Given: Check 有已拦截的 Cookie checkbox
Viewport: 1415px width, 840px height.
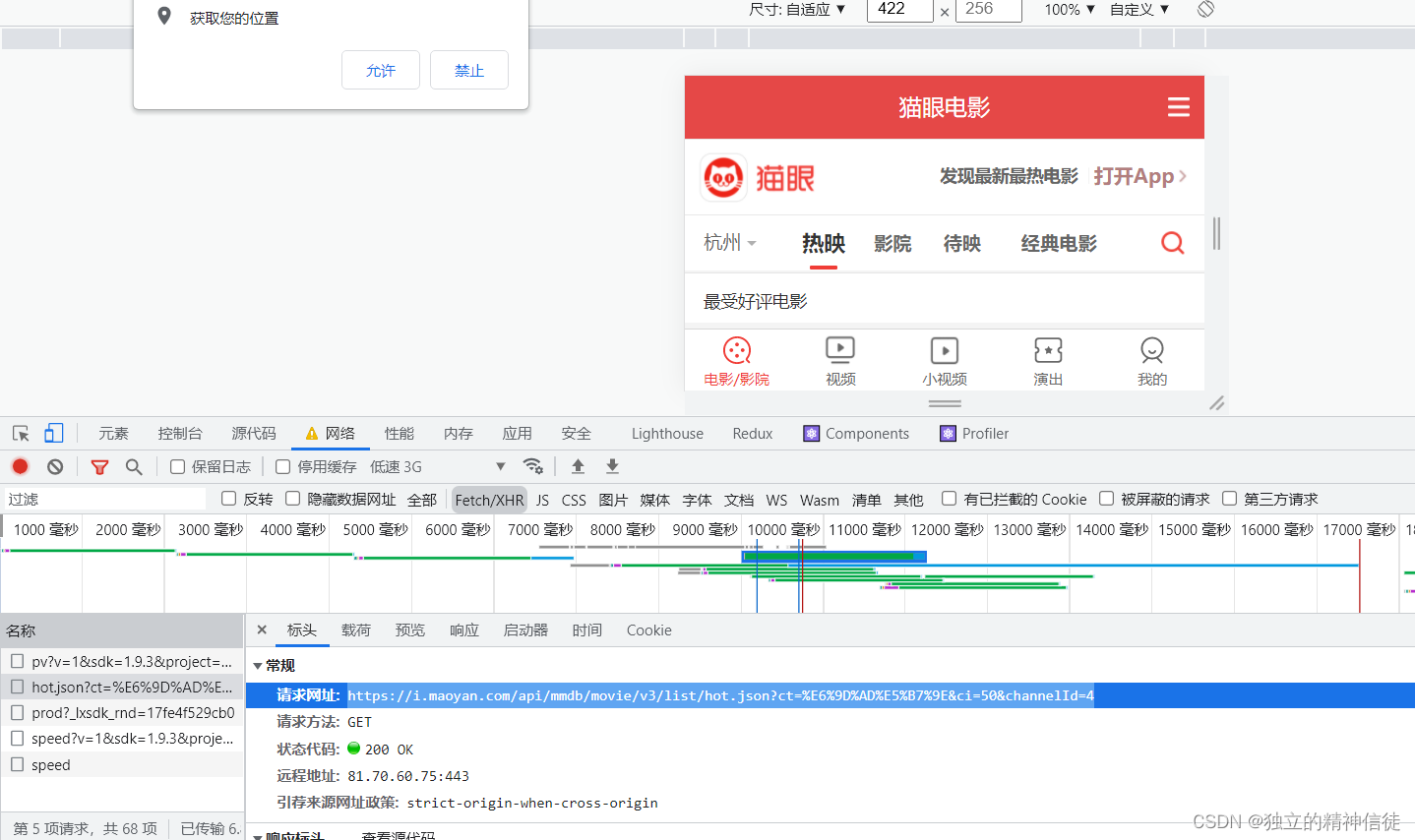Looking at the screenshot, I should click(950, 499).
